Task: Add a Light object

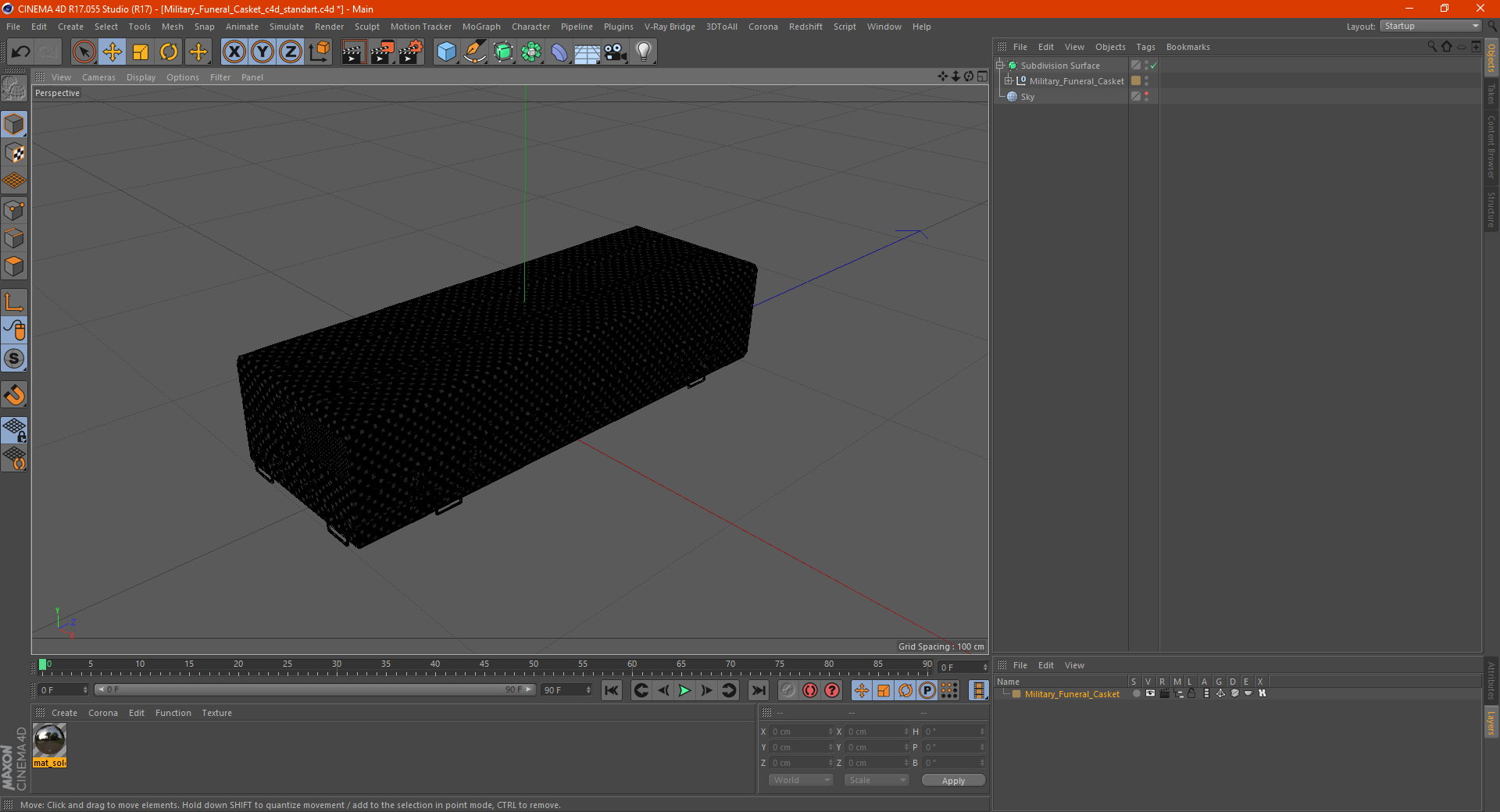Action: tap(644, 52)
